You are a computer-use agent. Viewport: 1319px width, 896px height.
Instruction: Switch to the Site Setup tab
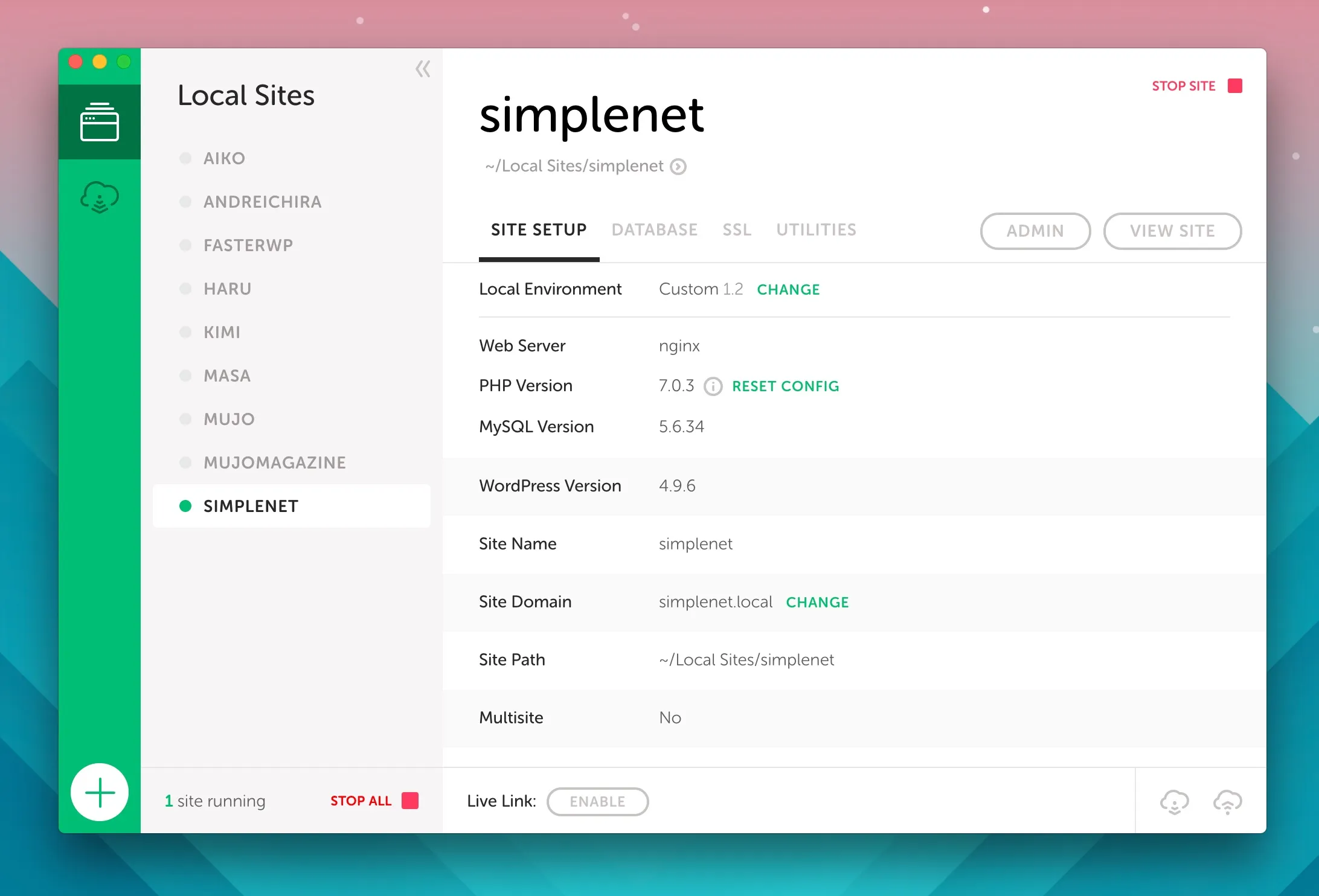click(539, 230)
